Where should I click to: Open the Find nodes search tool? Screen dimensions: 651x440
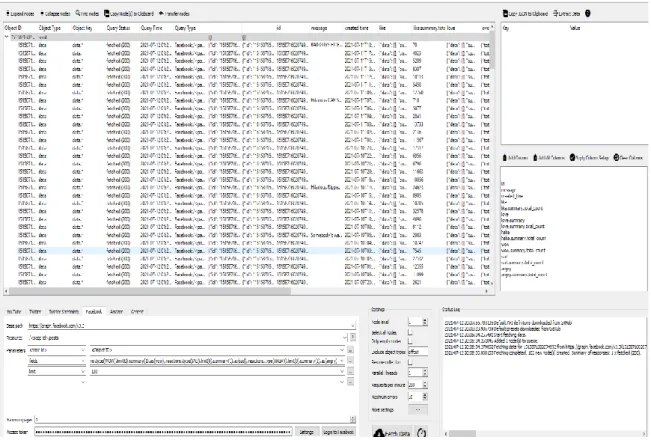point(87,14)
